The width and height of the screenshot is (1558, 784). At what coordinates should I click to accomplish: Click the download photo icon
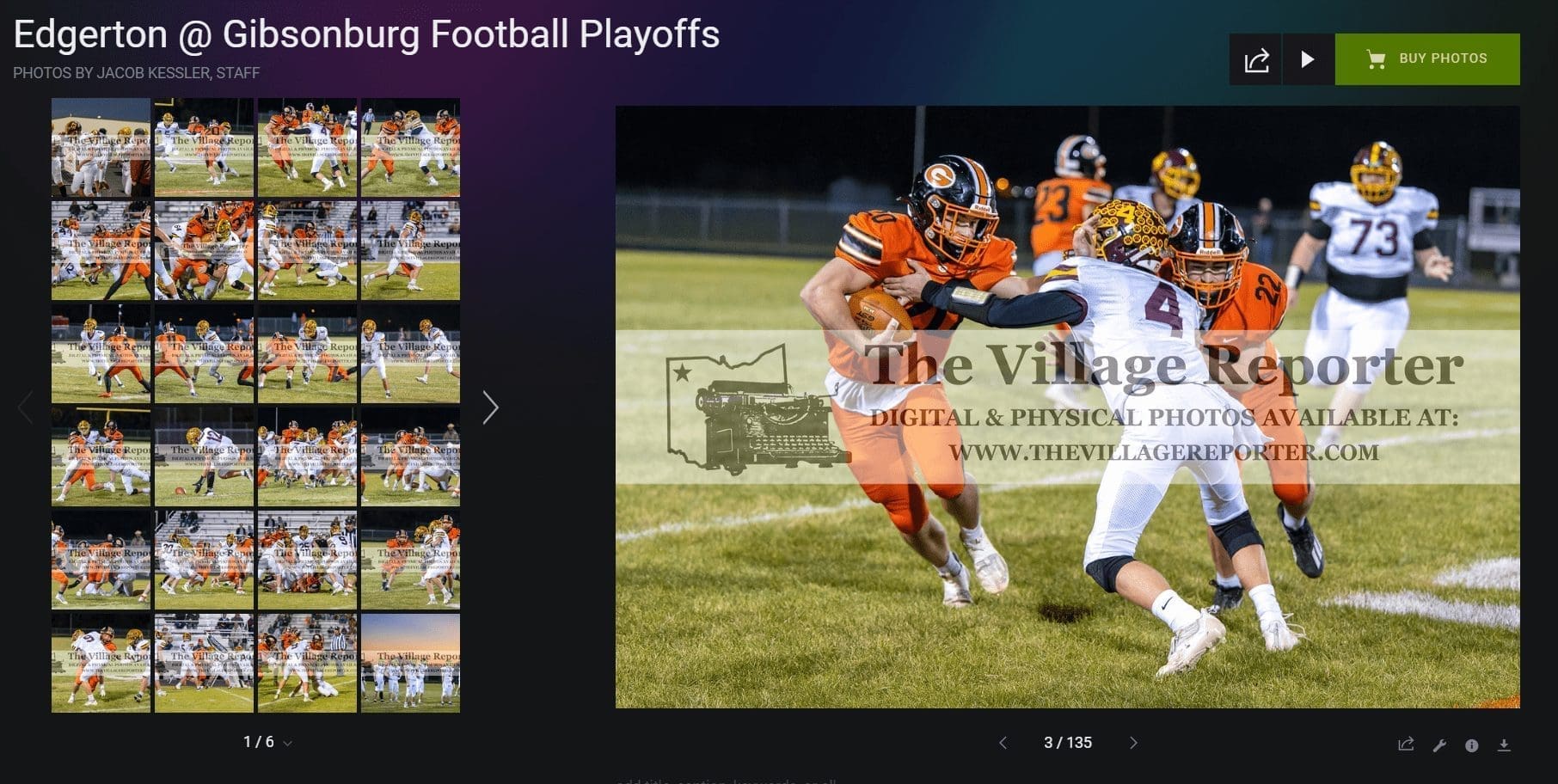click(1504, 745)
